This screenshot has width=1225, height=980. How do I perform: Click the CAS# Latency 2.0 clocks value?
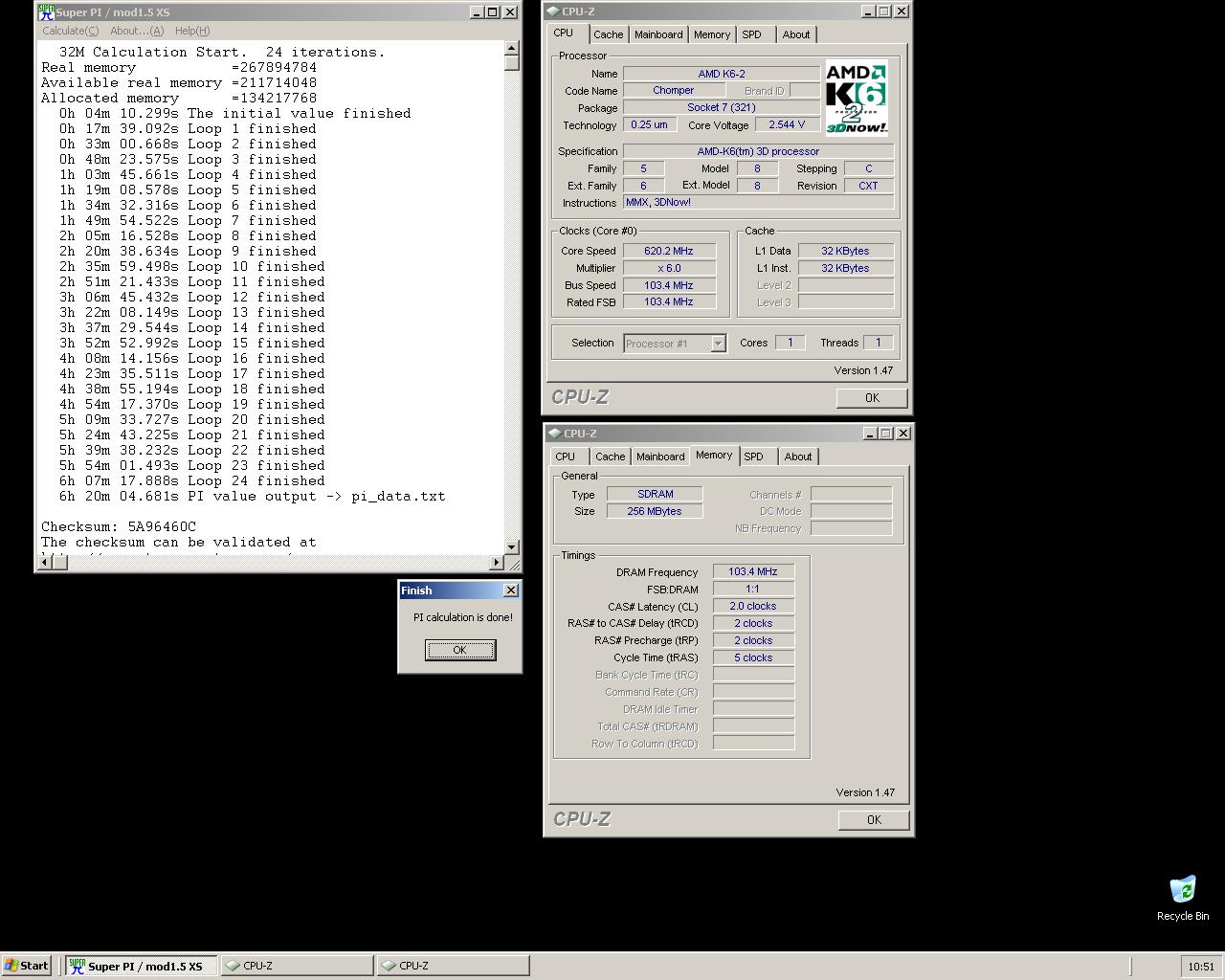(753, 607)
